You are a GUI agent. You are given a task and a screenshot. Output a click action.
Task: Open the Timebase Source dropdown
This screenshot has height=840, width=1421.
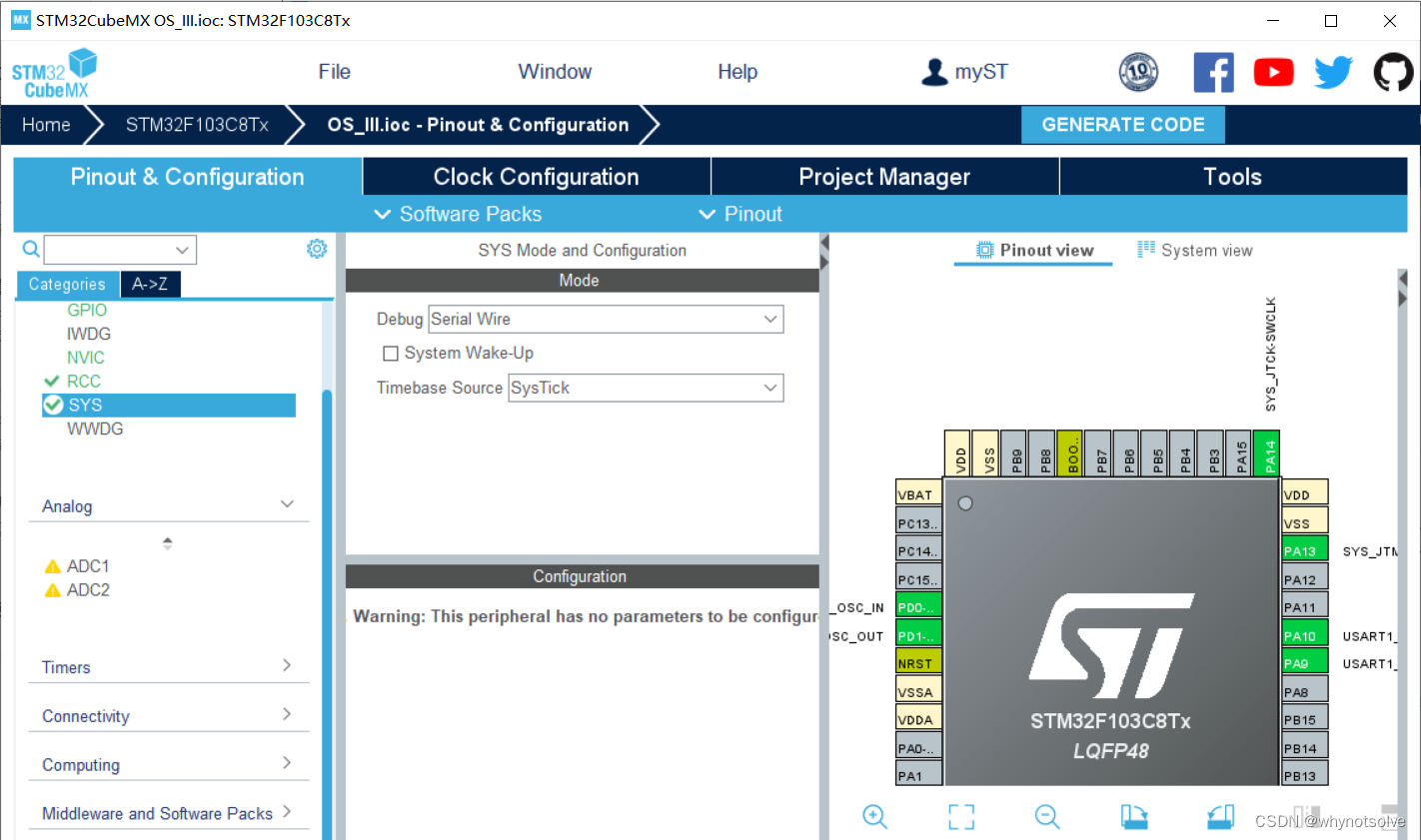pyautogui.click(x=646, y=388)
